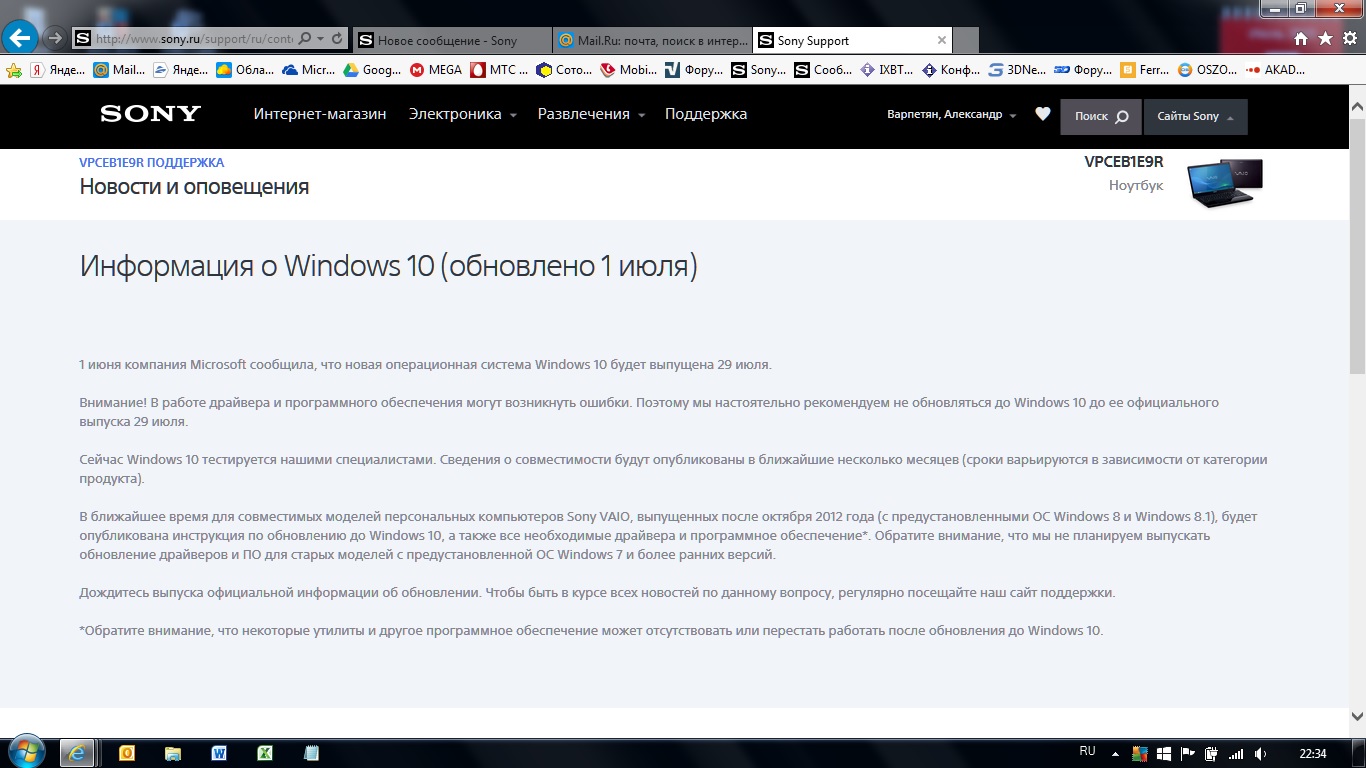Open Excel from the taskbar

click(x=265, y=753)
